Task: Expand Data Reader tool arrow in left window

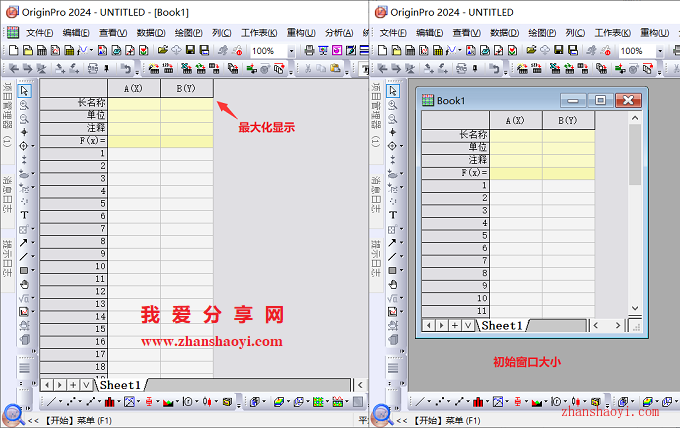Action: coord(33,146)
